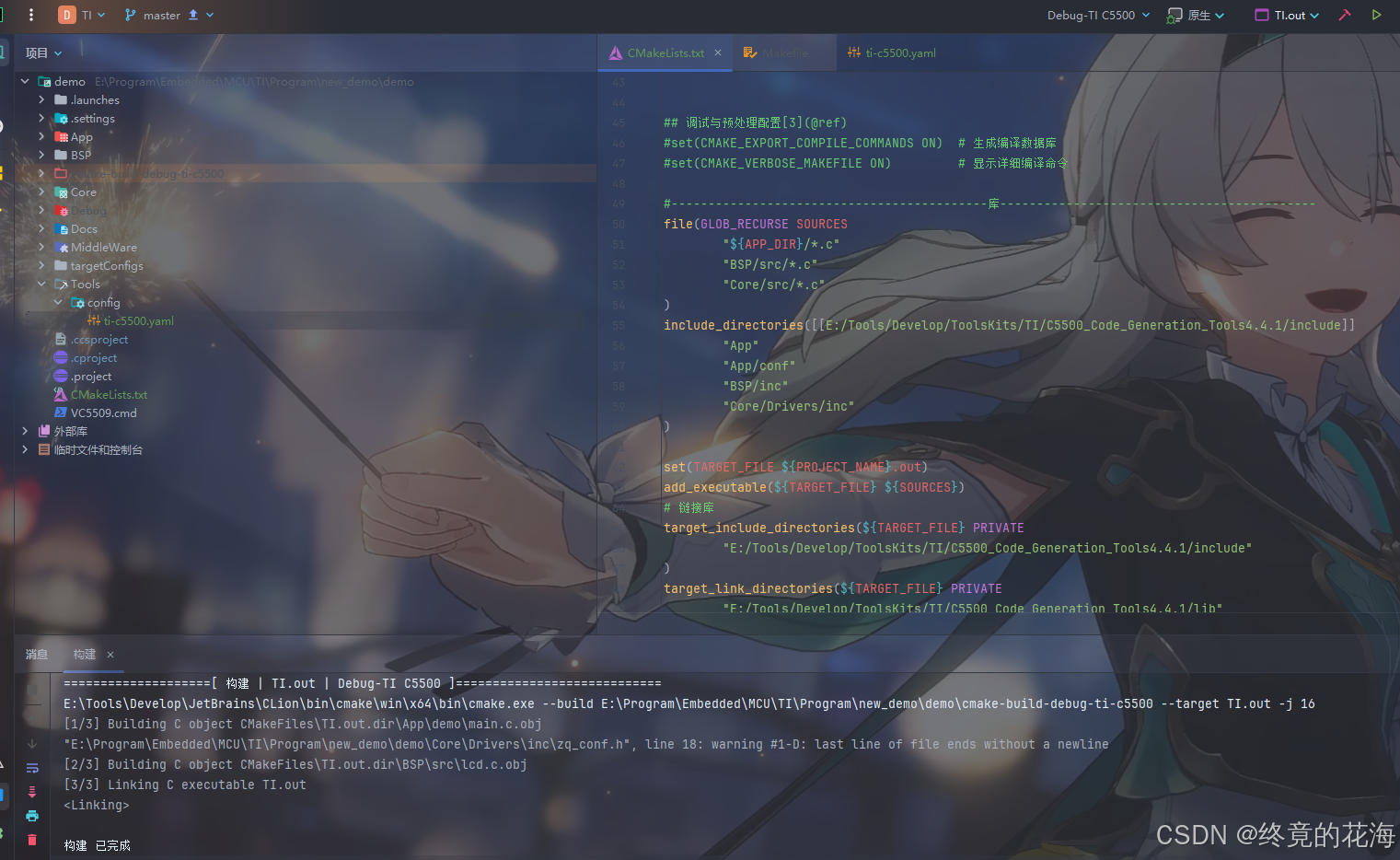
Task: Open the Debug-TI C5500 profile dropdown
Action: (1098, 15)
